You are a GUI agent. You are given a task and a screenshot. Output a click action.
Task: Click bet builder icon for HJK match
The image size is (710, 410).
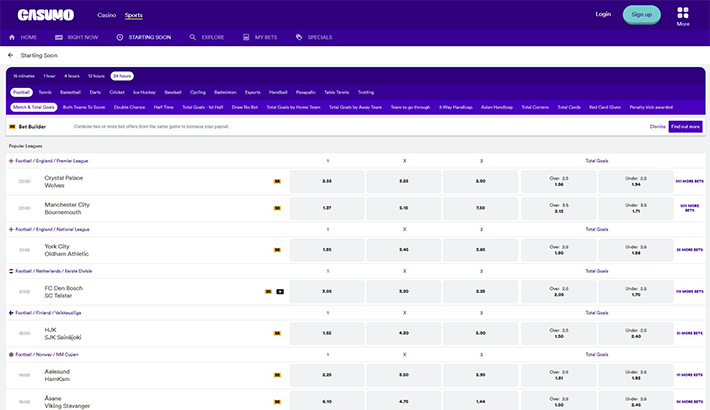277,333
